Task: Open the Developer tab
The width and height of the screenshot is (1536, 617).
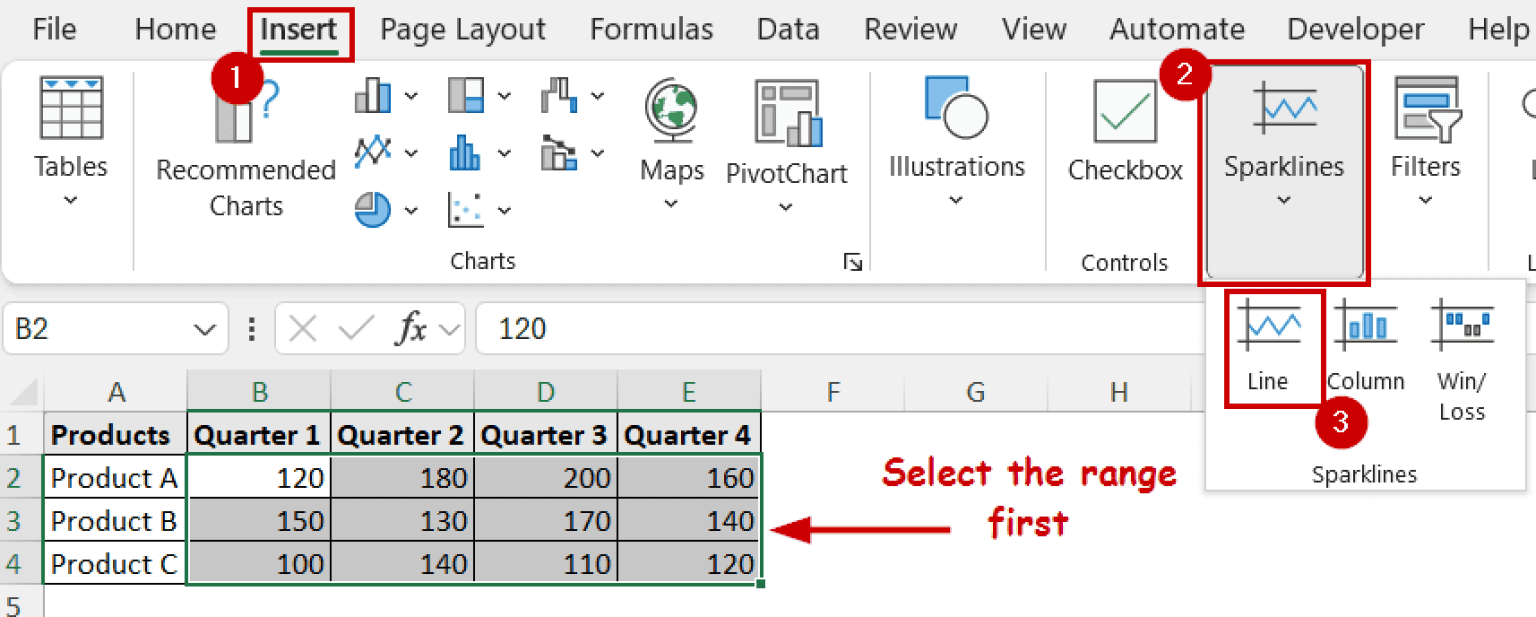Action: (1355, 29)
